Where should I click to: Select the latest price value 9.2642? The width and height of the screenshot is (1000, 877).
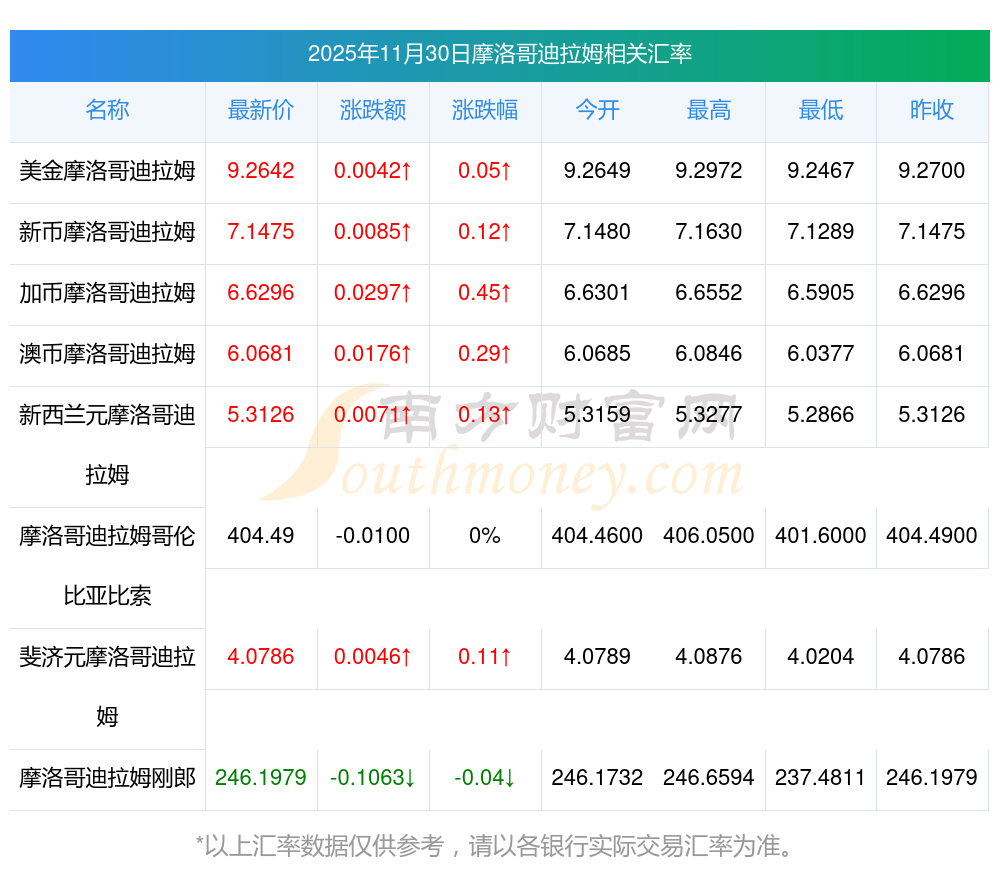pyautogui.click(x=261, y=171)
